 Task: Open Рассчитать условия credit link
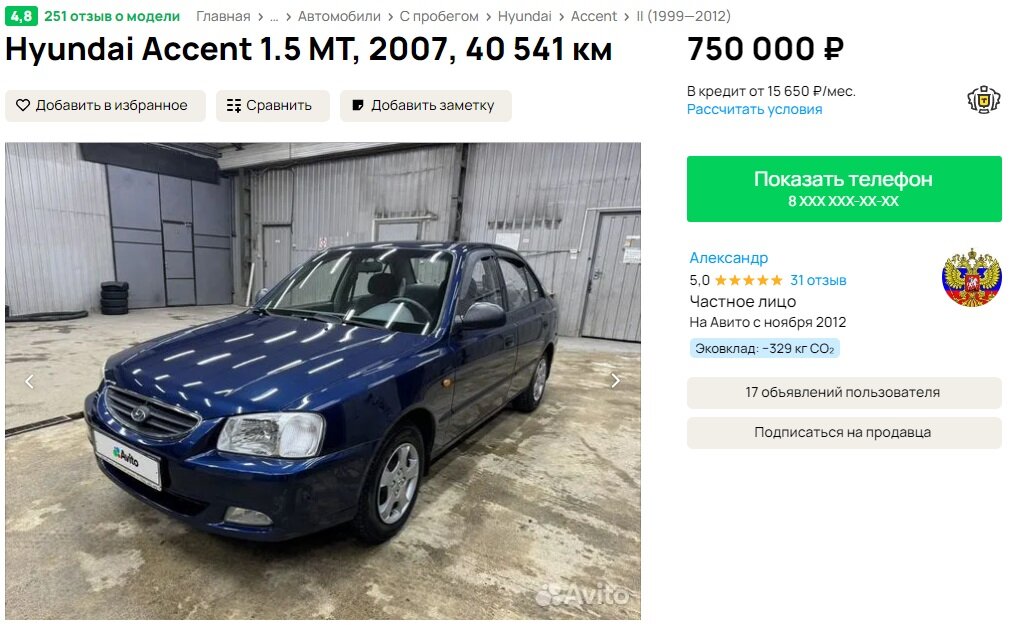tap(754, 109)
